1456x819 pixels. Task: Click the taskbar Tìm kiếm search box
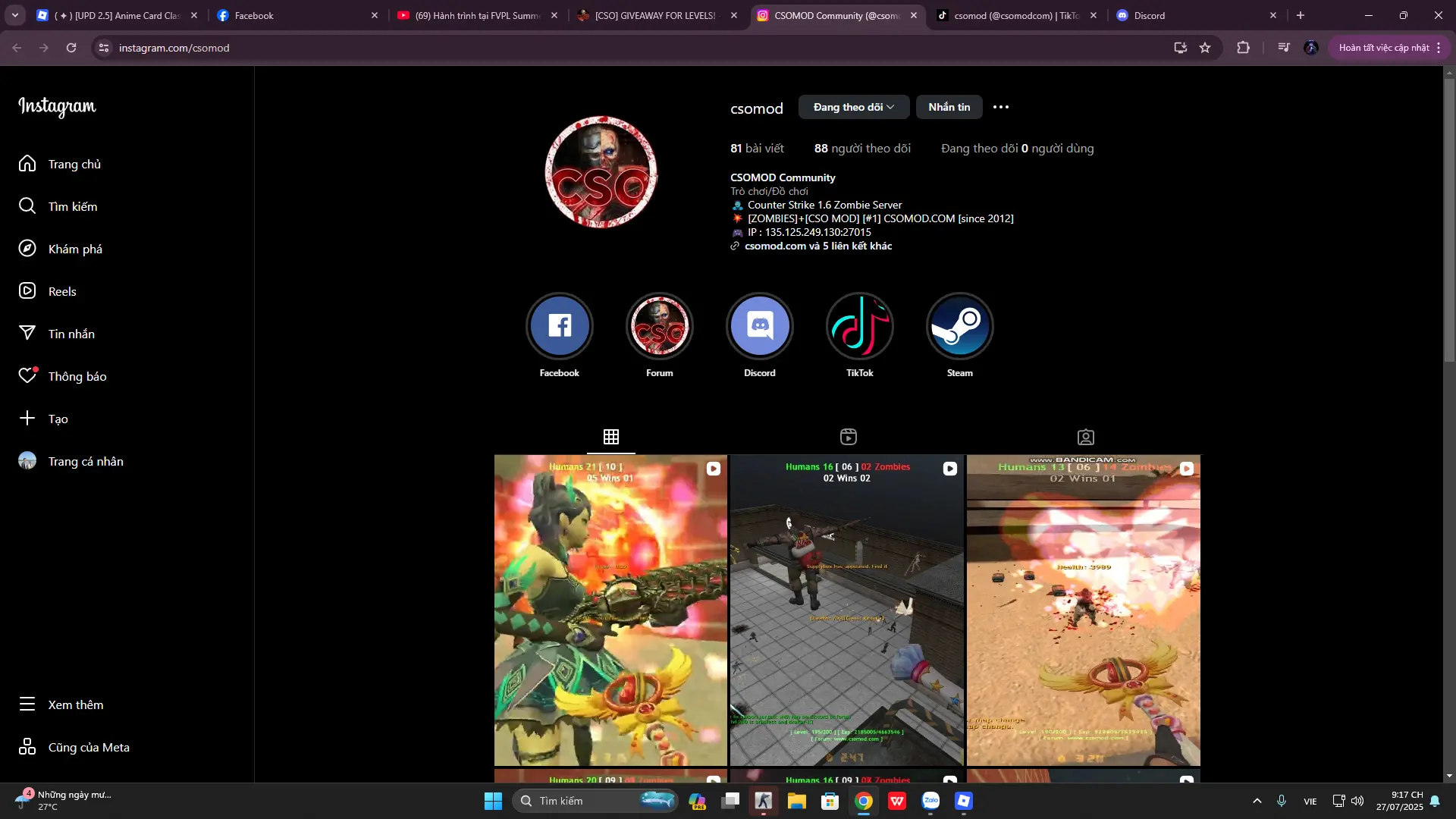pos(595,801)
